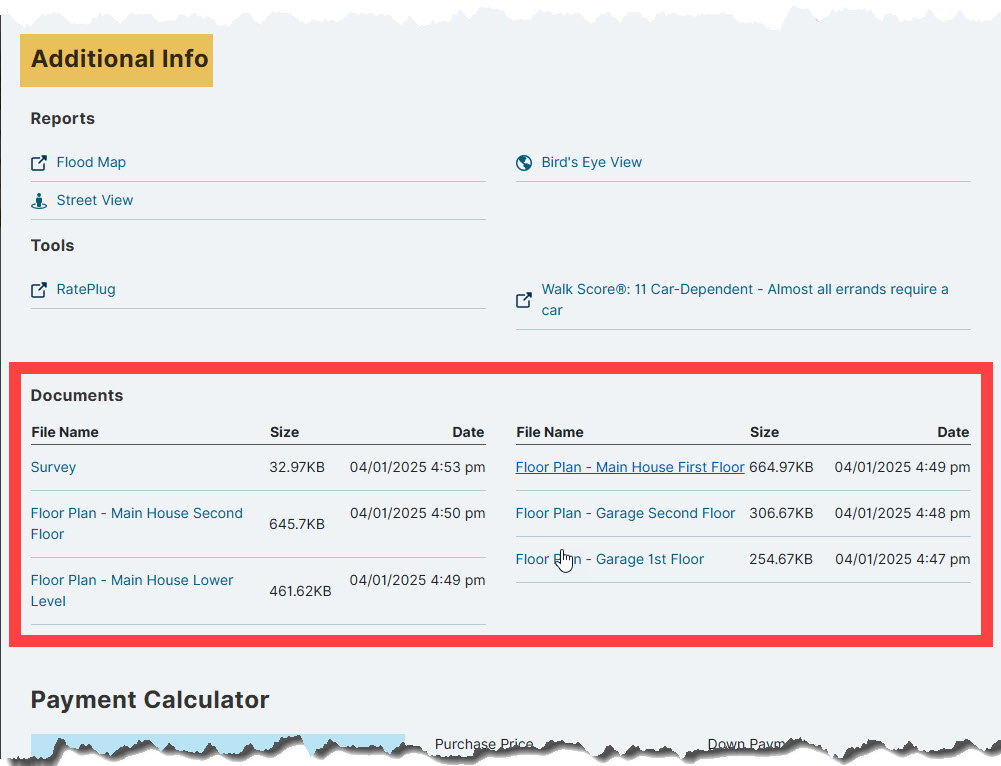
Task: Open Floor Plan - Main House Lower Level
Action: pyautogui.click(x=132, y=590)
